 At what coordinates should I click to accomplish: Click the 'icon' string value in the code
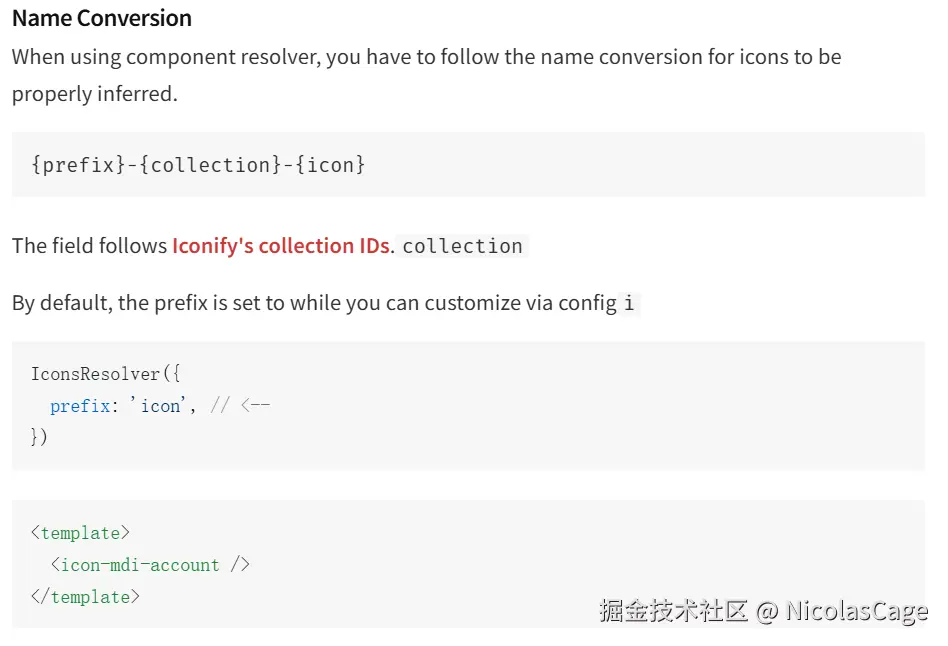[160, 406]
